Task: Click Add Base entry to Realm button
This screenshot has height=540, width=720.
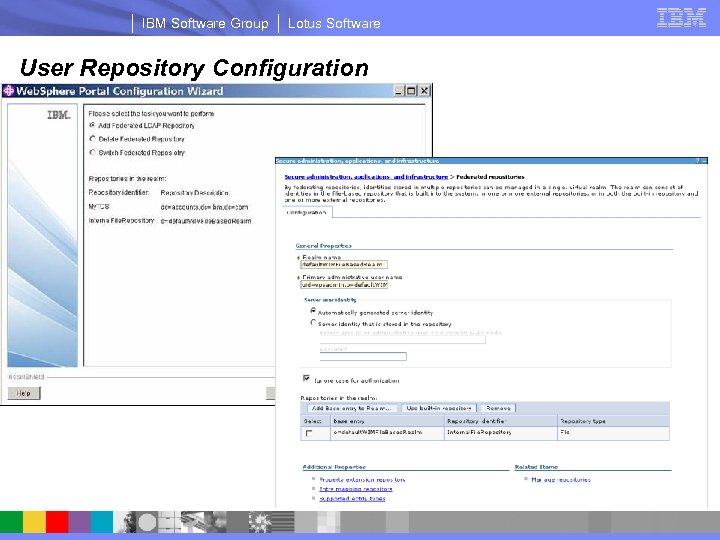Action: click(351, 408)
